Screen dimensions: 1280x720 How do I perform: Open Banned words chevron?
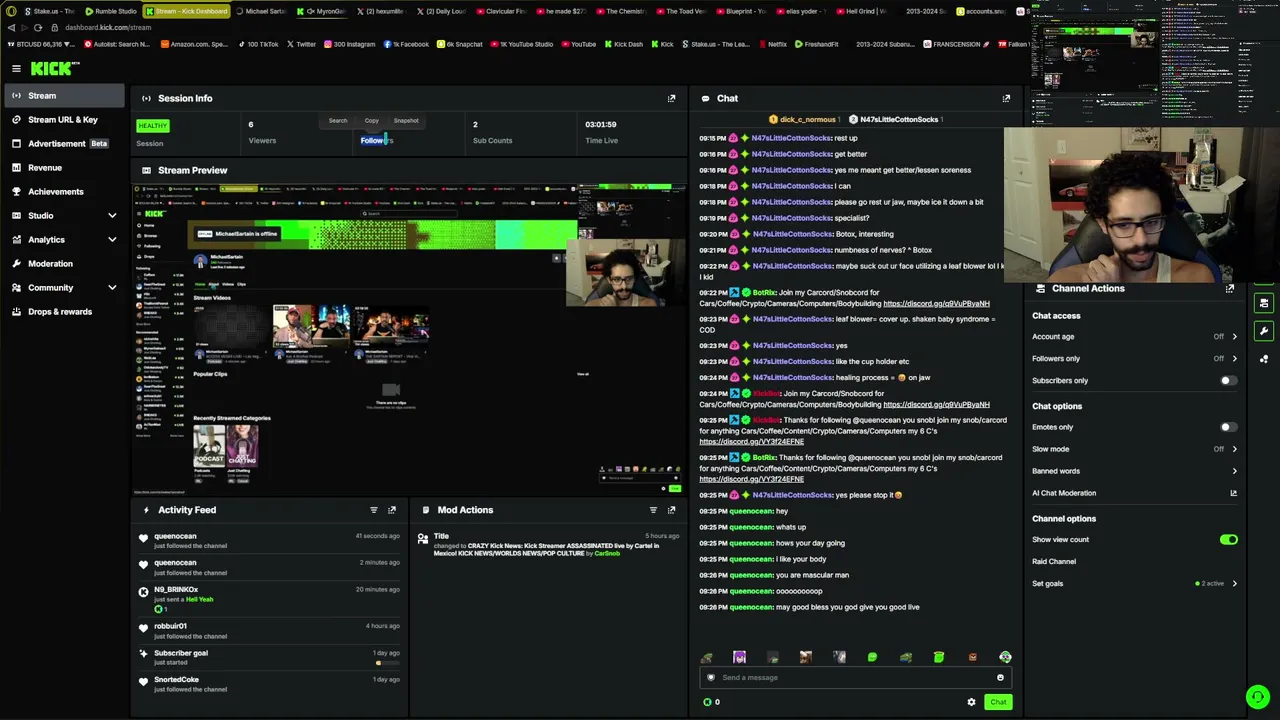pyautogui.click(x=1234, y=471)
